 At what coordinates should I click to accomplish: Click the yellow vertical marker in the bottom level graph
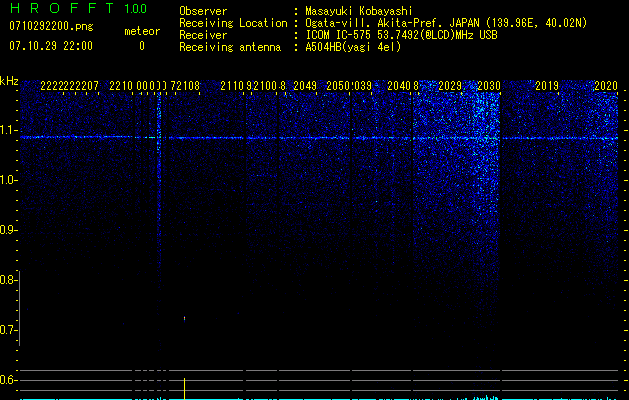185,388
